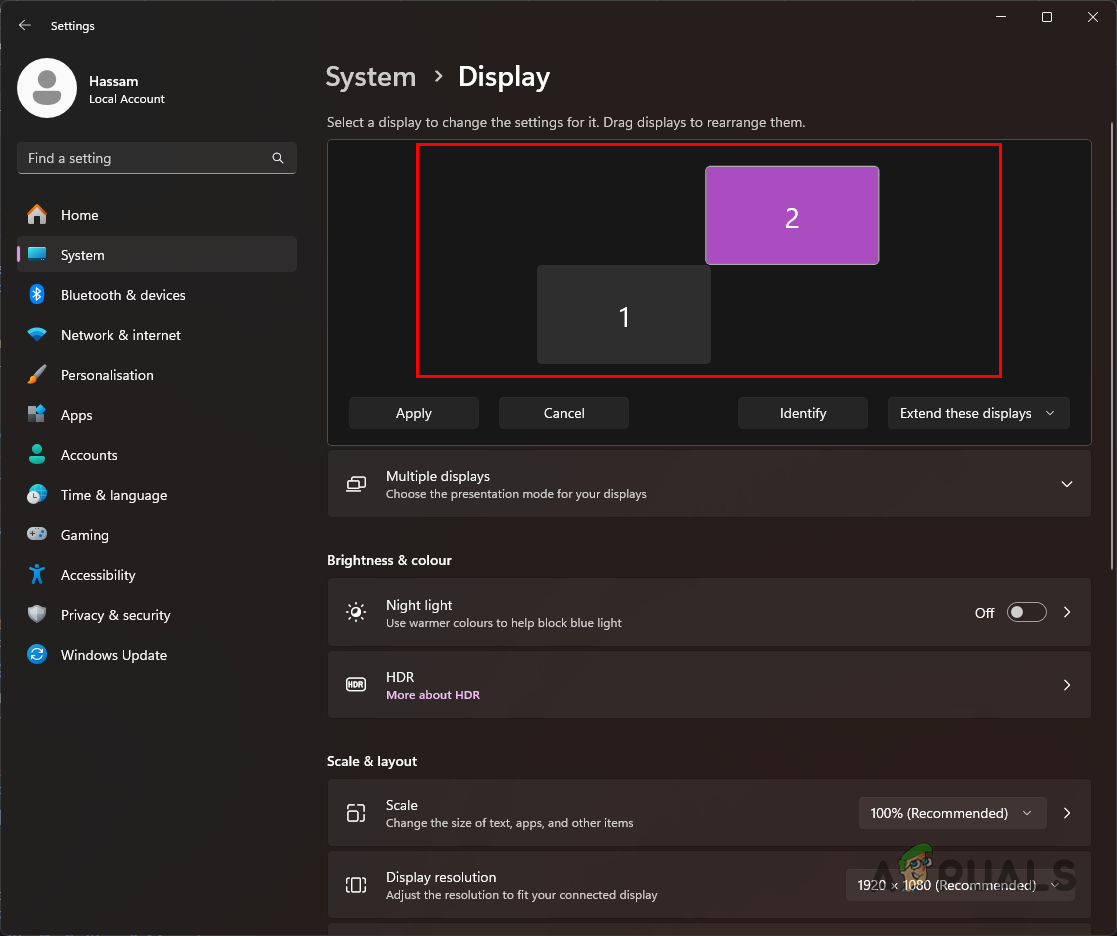This screenshot has width=1117, height=936.
Task: Open the Extend these displays dropdown
Action: click(x=978, y=413)
